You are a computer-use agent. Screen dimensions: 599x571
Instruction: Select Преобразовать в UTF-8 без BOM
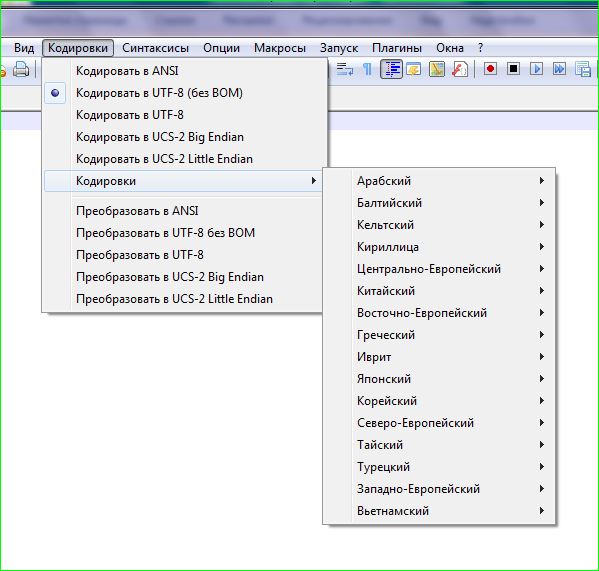coord(182,233)
